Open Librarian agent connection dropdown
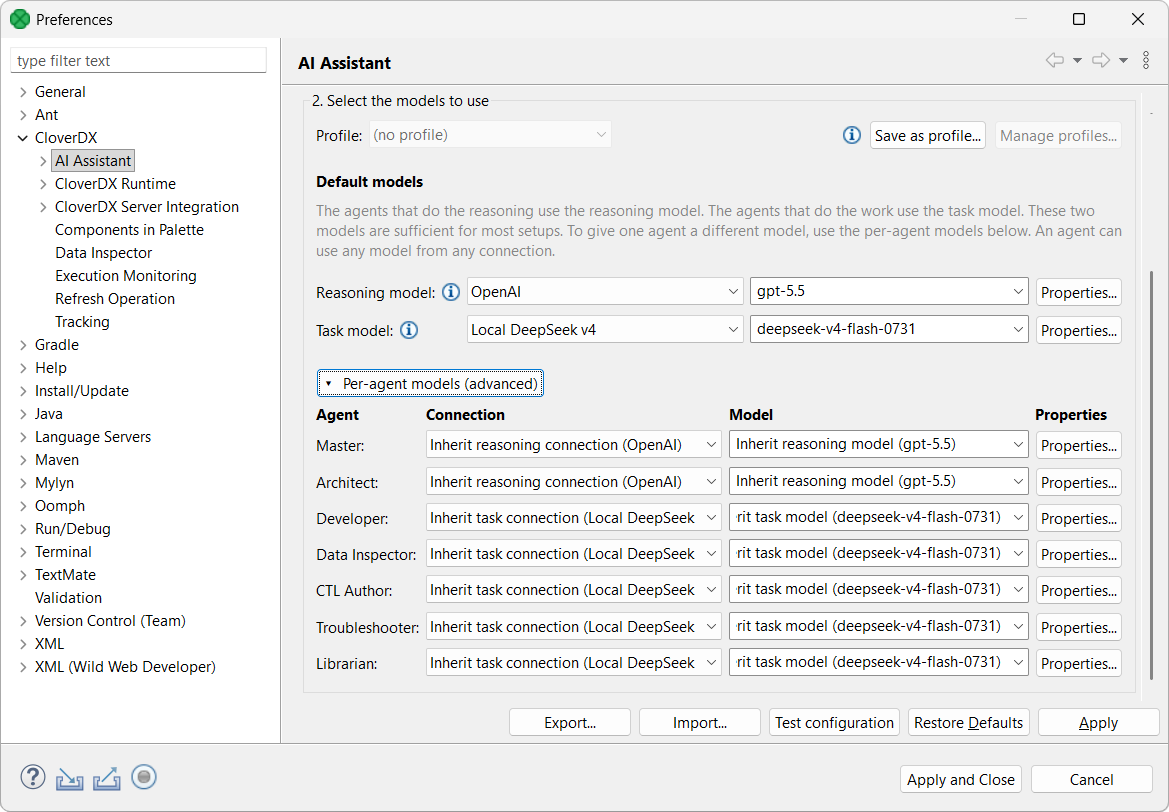This screenshot has height=812, width=1169. (573, 662)
